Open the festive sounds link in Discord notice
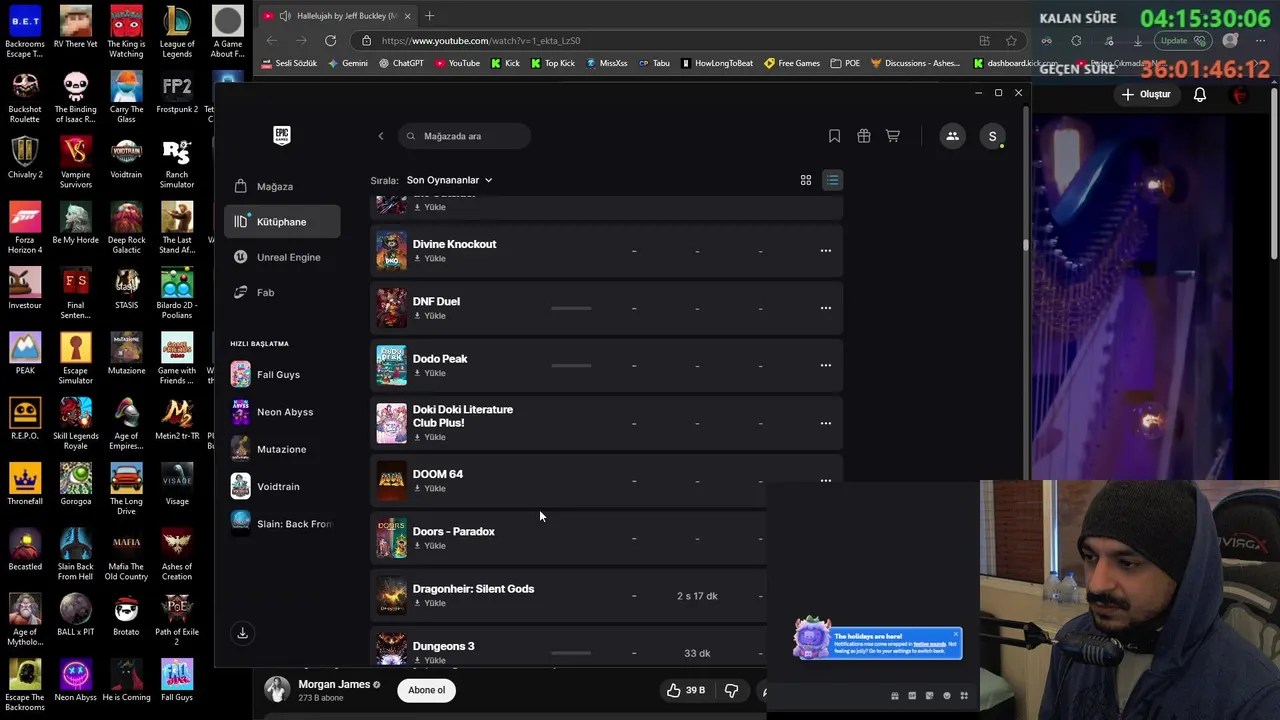 (x=929, y=644)
